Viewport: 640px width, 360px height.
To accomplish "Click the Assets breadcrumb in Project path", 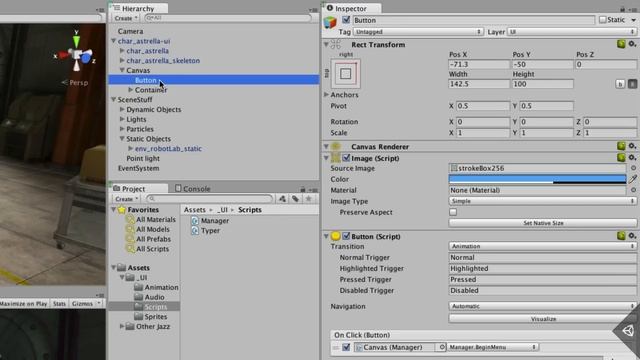I will [x=195, y=210].
